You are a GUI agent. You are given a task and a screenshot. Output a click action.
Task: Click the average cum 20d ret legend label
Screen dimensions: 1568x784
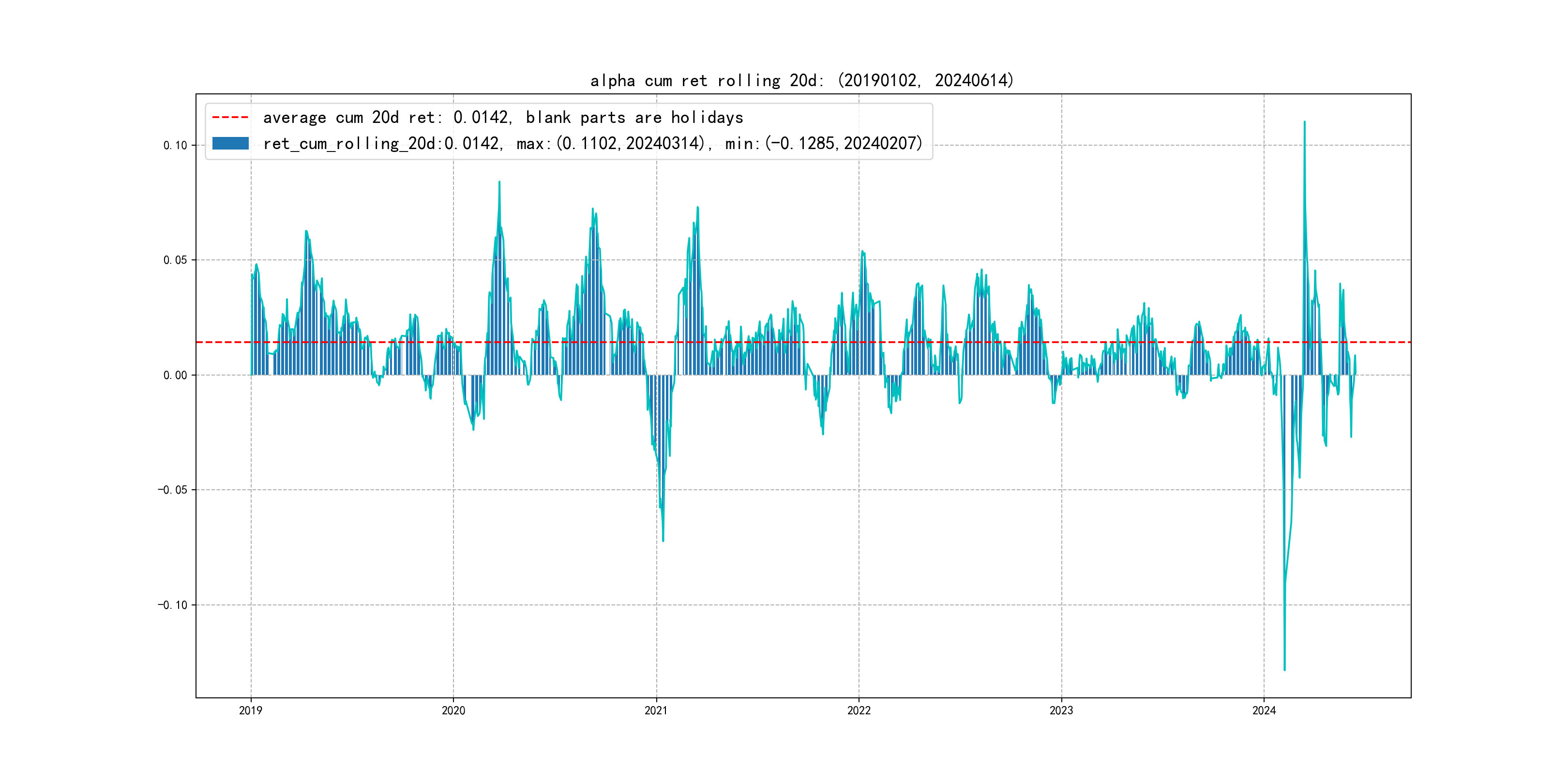pos(503,117)
